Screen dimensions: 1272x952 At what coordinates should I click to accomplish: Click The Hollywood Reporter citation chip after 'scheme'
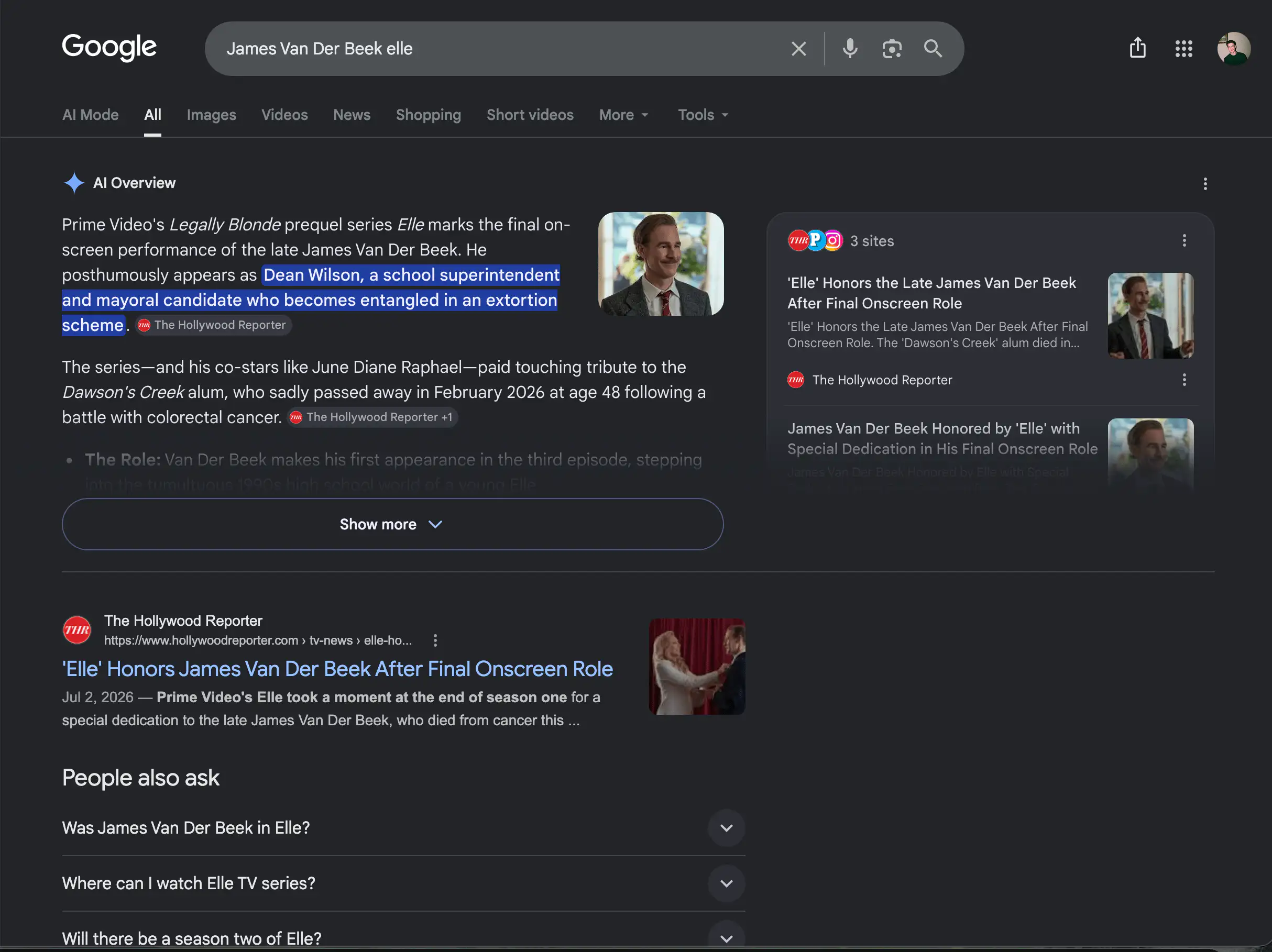tap(213, 325)
